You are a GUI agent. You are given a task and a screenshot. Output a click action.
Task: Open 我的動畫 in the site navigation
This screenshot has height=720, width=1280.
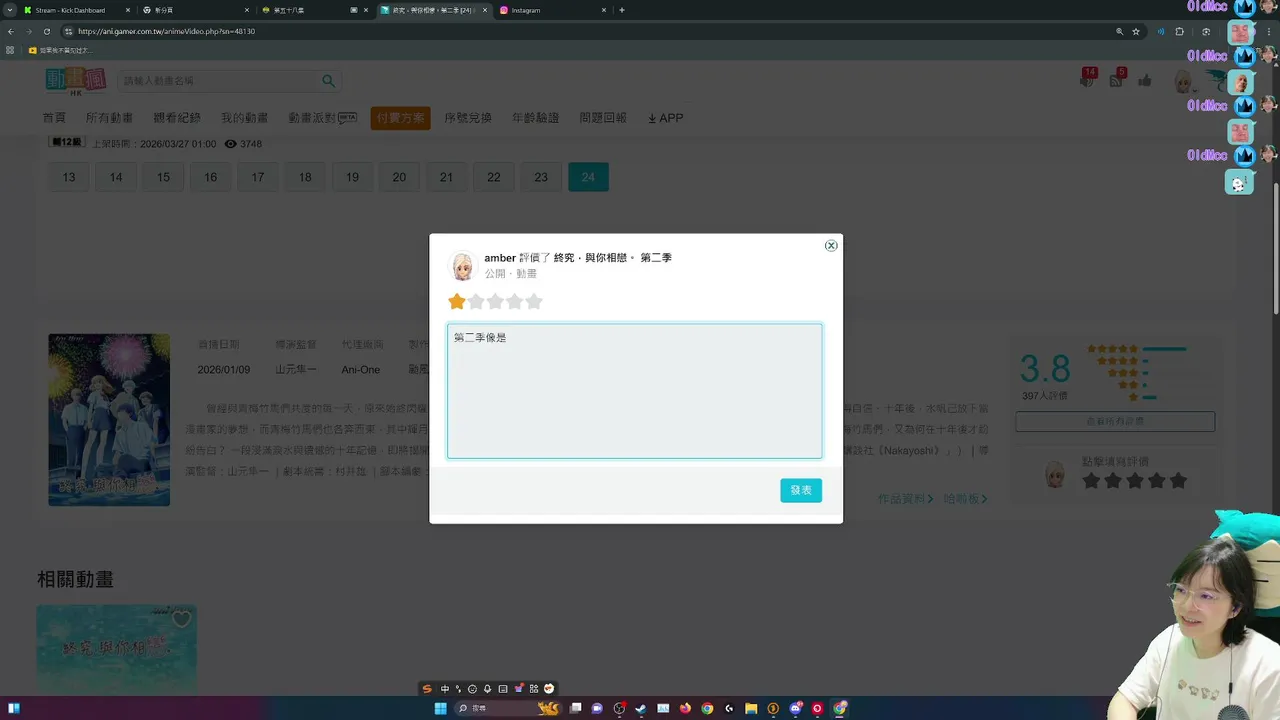click(244, 118)
